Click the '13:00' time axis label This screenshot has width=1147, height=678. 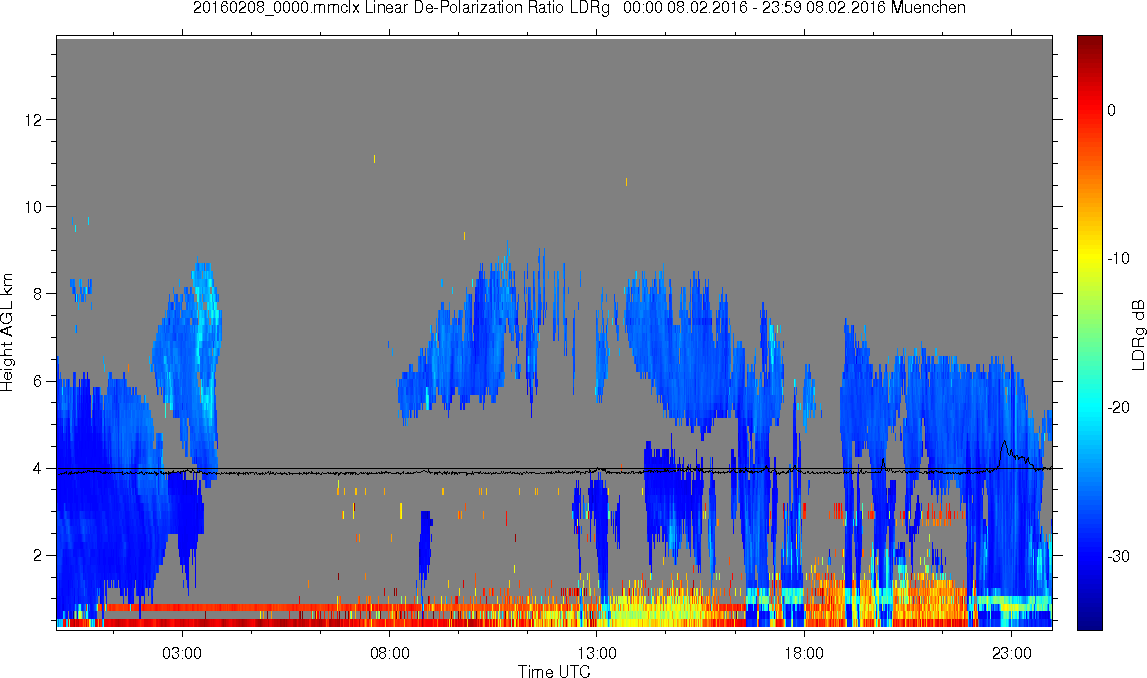[x=596, y=653]
